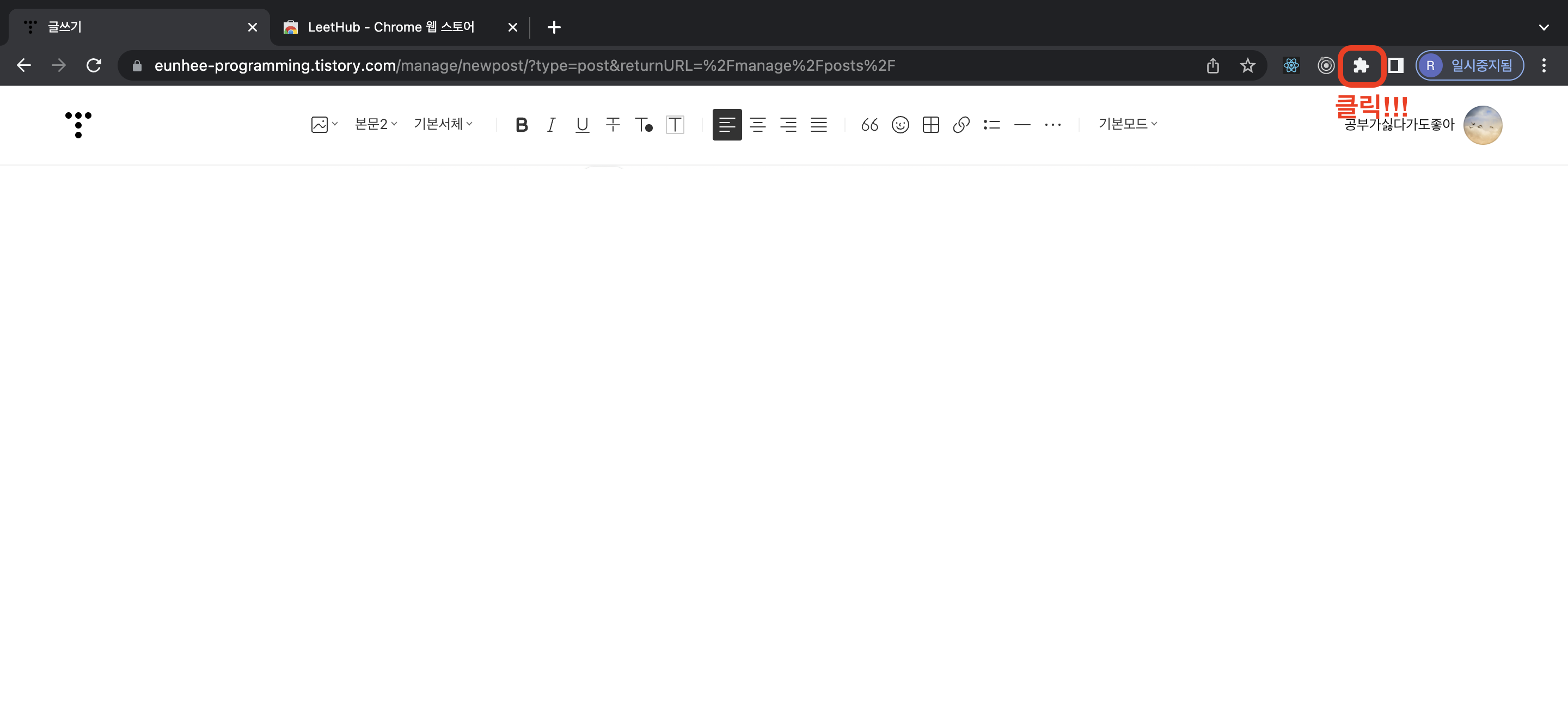Viewport: 1568px width, 708px height.
Task: Apply strikethrough formatting
Action: pyautogui.click(x=612, y=125)
